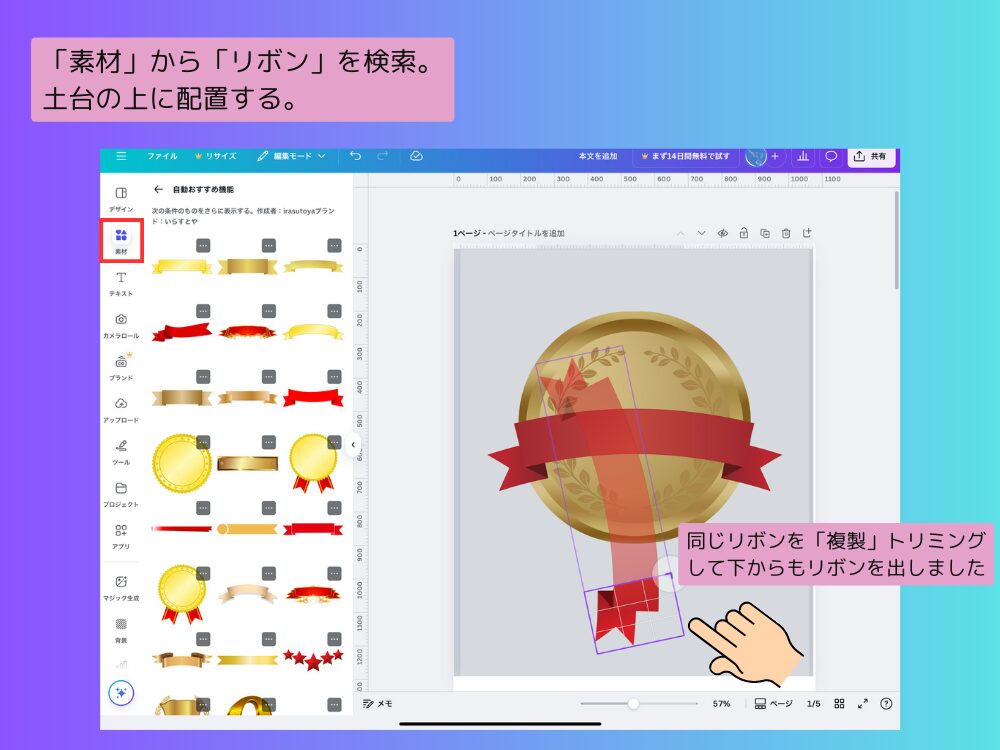Click リサイズ in the top bar
The image size is (1000, 750).
tap(219, 156)
